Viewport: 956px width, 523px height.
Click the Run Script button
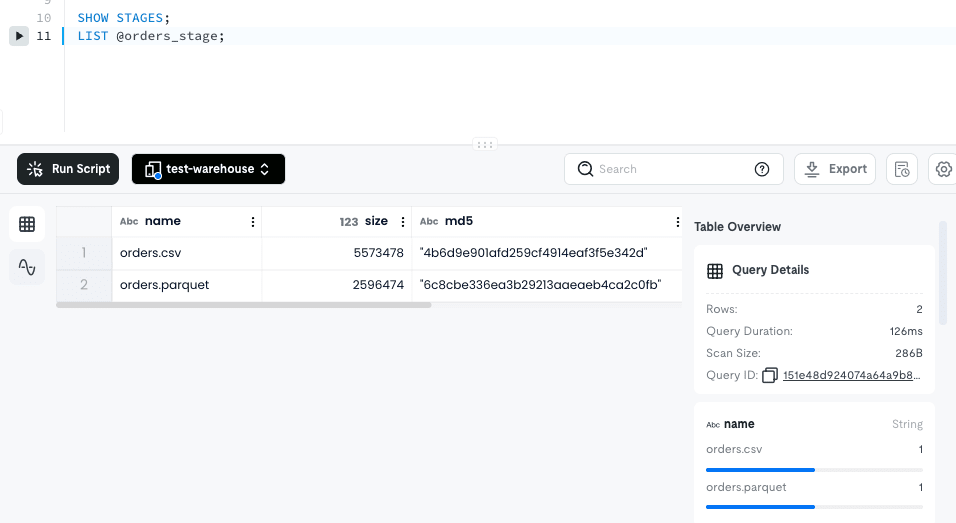pyautogui.click(x=68, y=169)
